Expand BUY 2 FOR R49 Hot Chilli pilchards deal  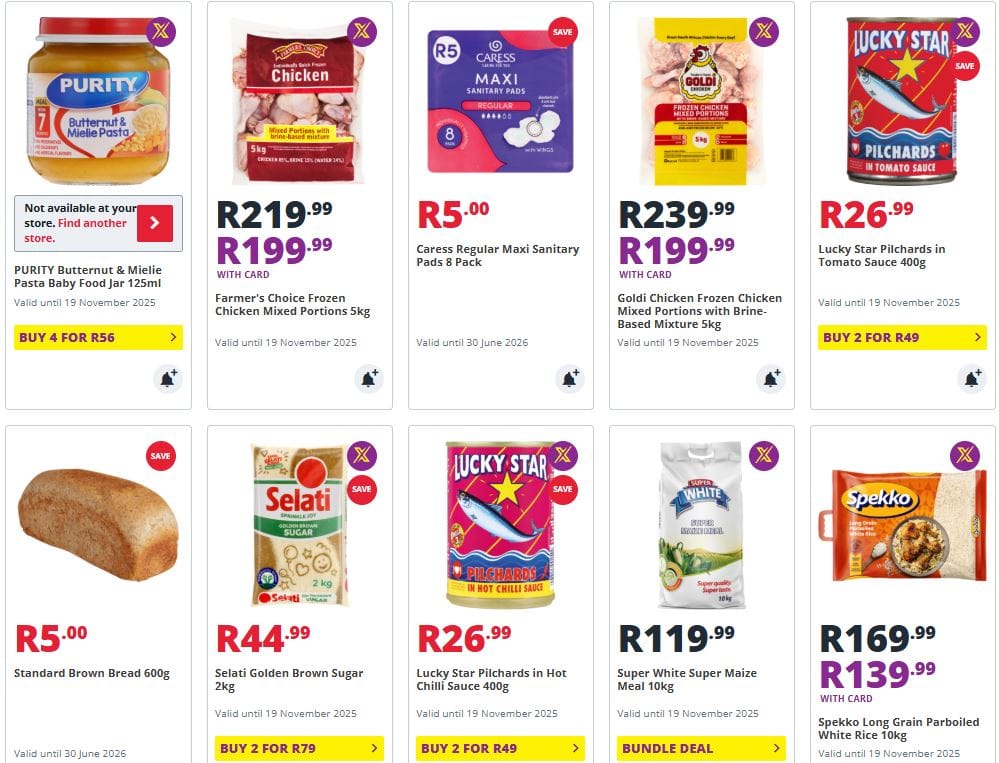500,748
